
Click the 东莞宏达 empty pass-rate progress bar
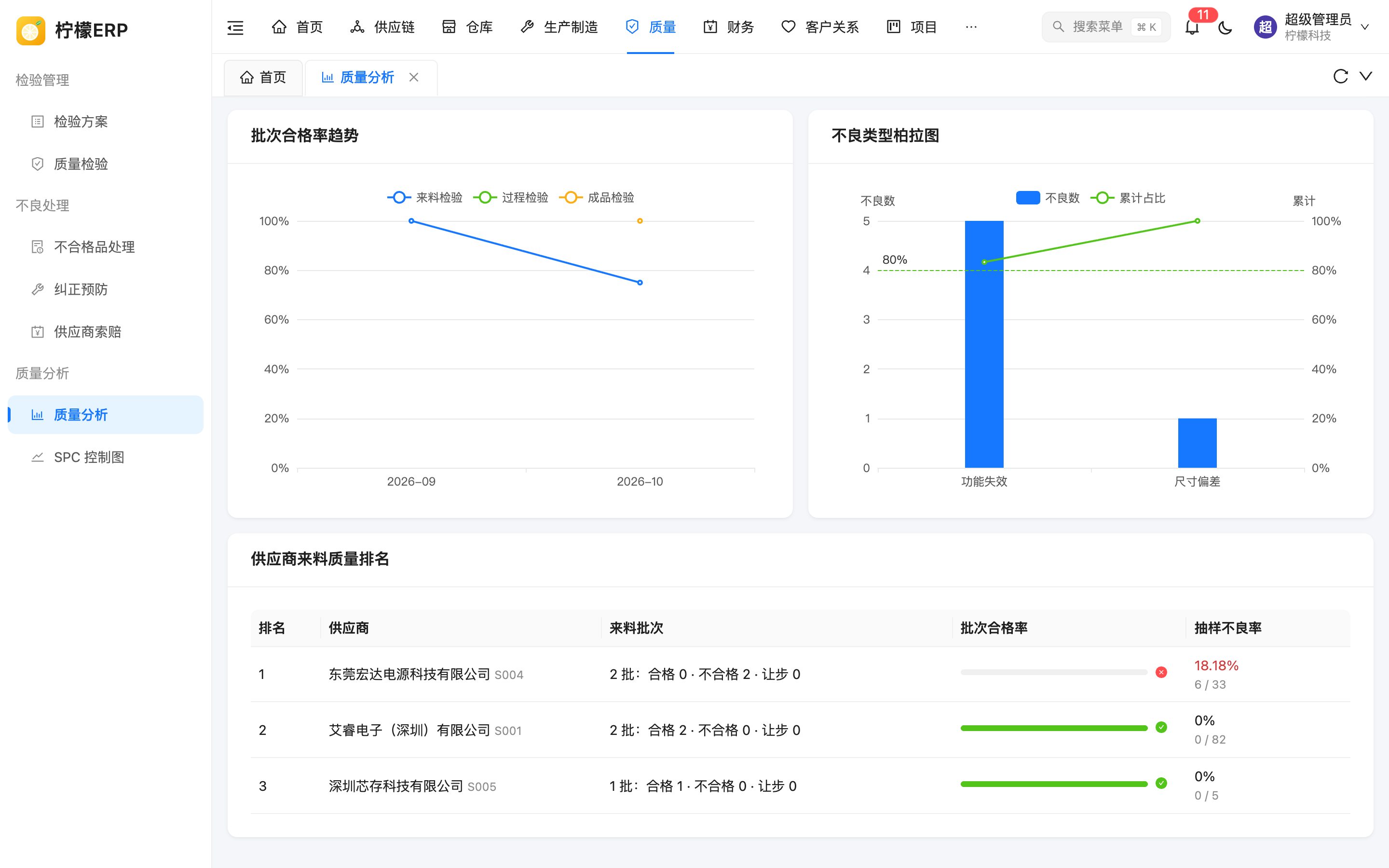tap(1054, 672)
